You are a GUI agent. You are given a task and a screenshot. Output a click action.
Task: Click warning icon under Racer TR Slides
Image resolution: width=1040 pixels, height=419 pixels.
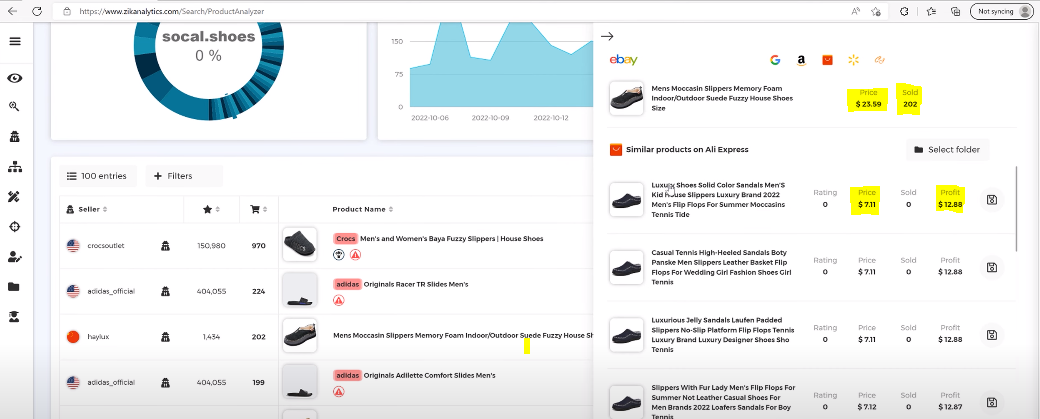click(x=338, y=300)
